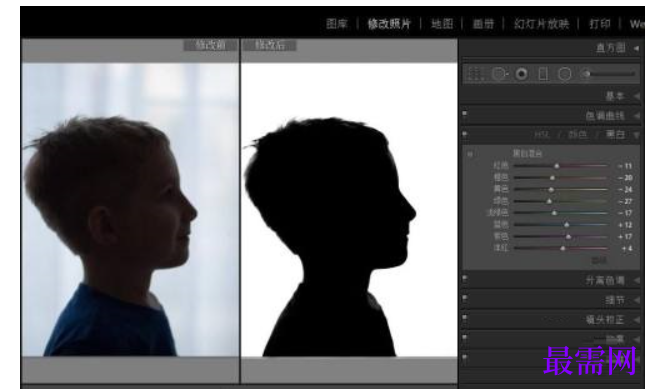655x392 pixels.
Task: Expand the 色调曲线 panel triangle
Action: click(x=636, y=116)
